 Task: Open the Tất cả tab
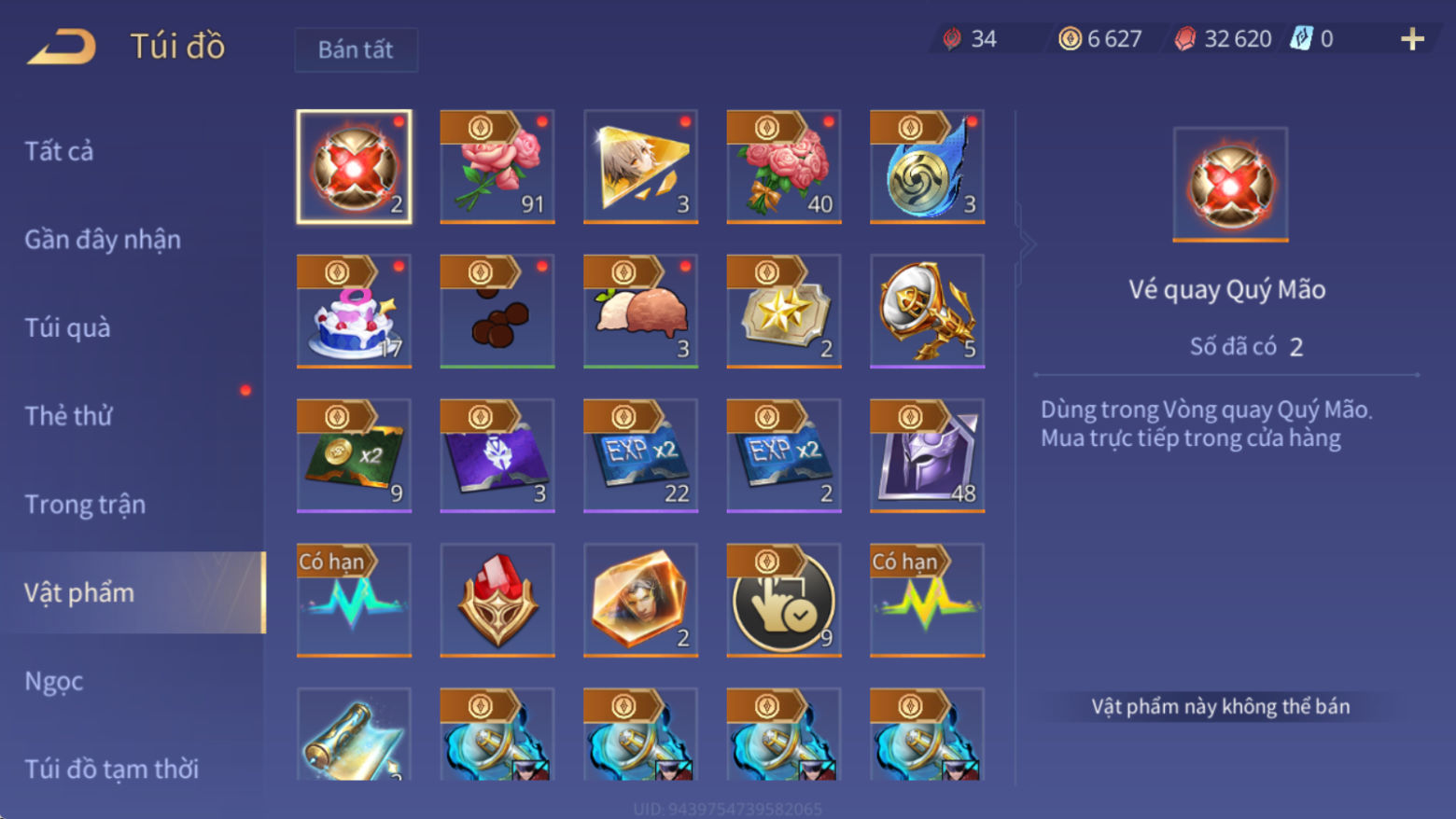pos(59,151)
